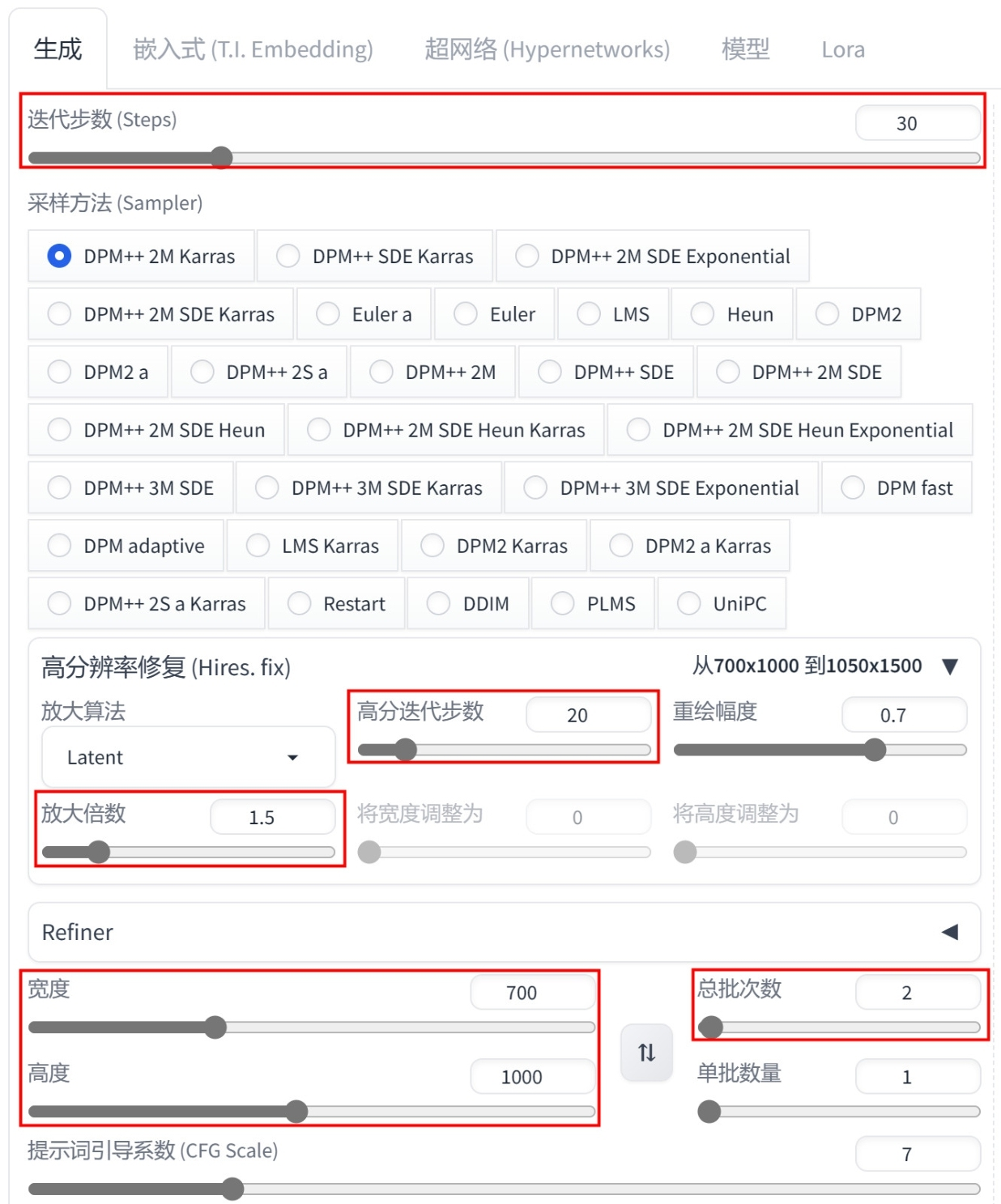Viewport: 1001px width, 1204px height.
Task: Click the swap width and height icon
Action: click(x=646, y=1052)
